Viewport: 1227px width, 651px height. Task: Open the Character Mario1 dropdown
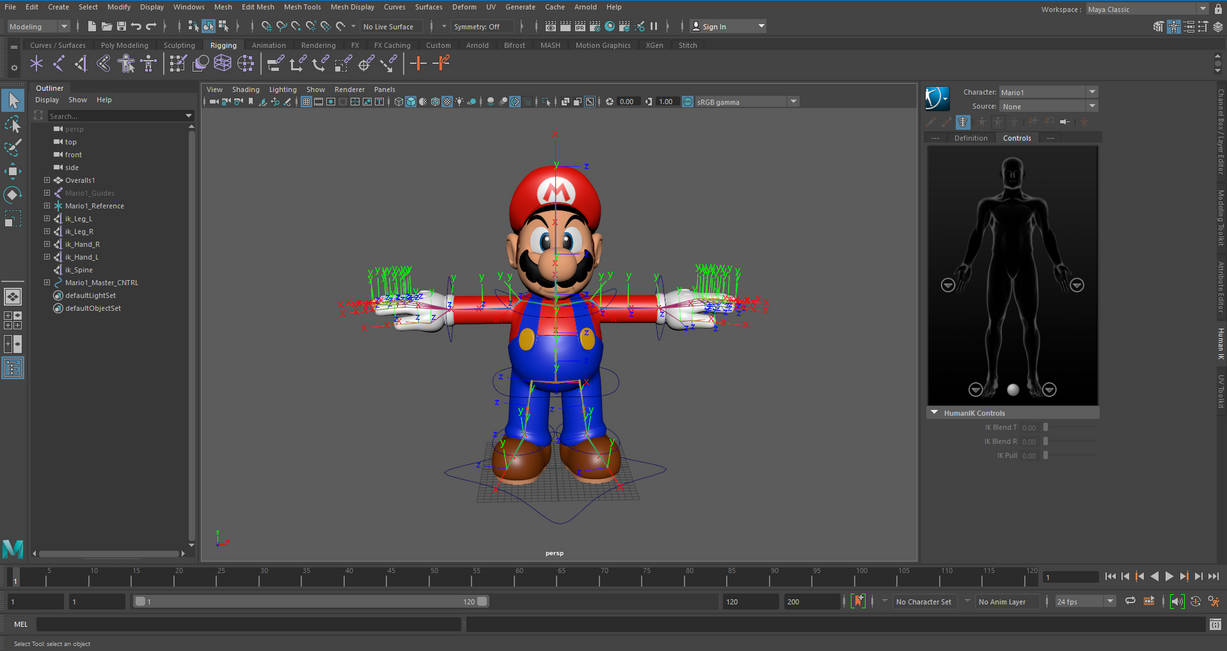[1048, 92]
